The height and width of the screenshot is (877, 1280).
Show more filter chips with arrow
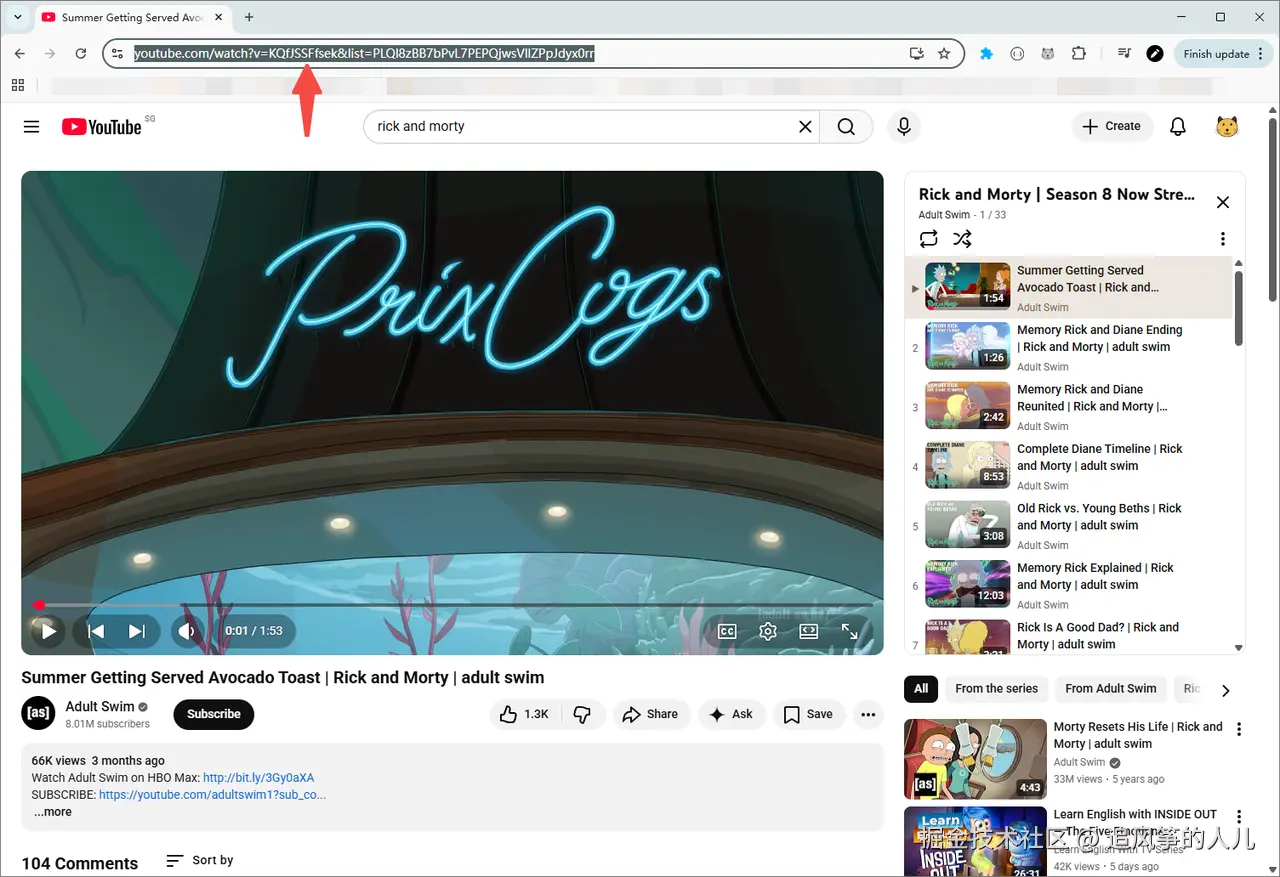(x=1225, y=689)
